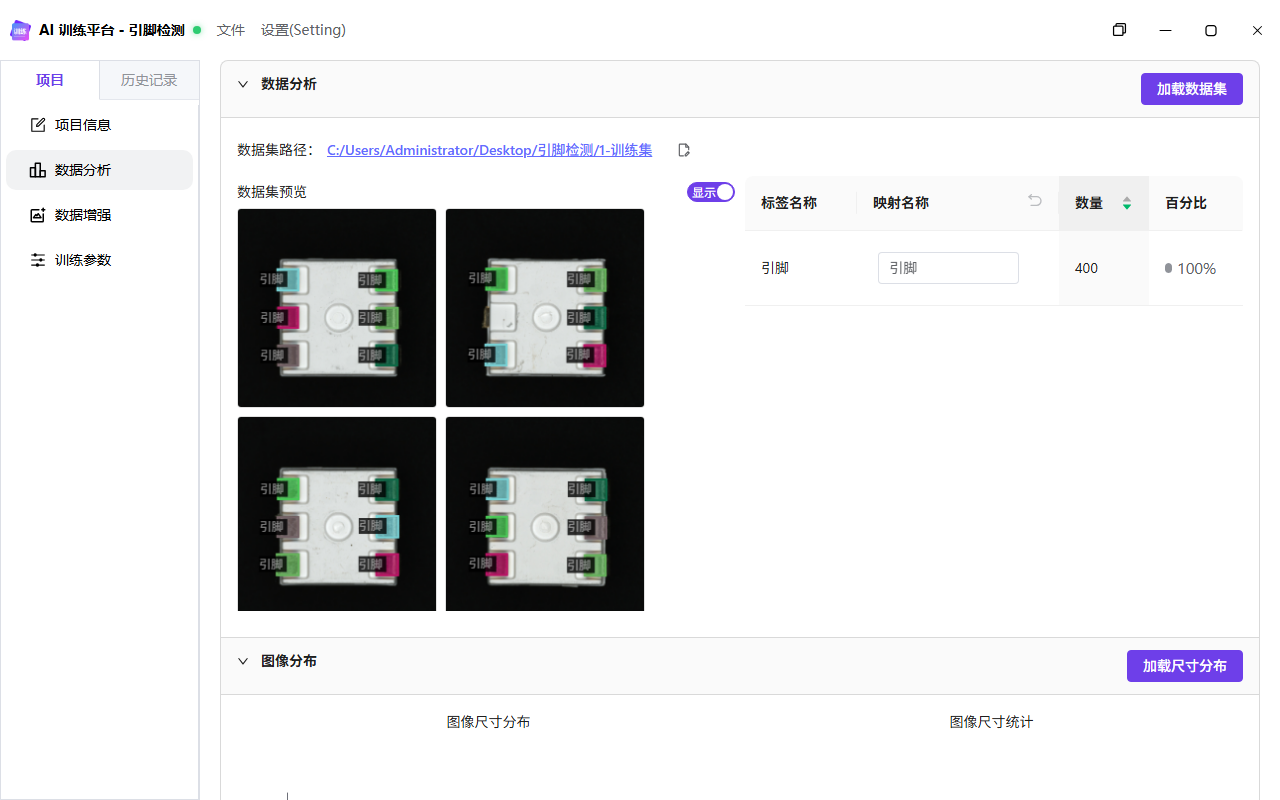Open 项目信息 in the sidebar
This screenshot has height=800, width=1280.
point(99,125)
